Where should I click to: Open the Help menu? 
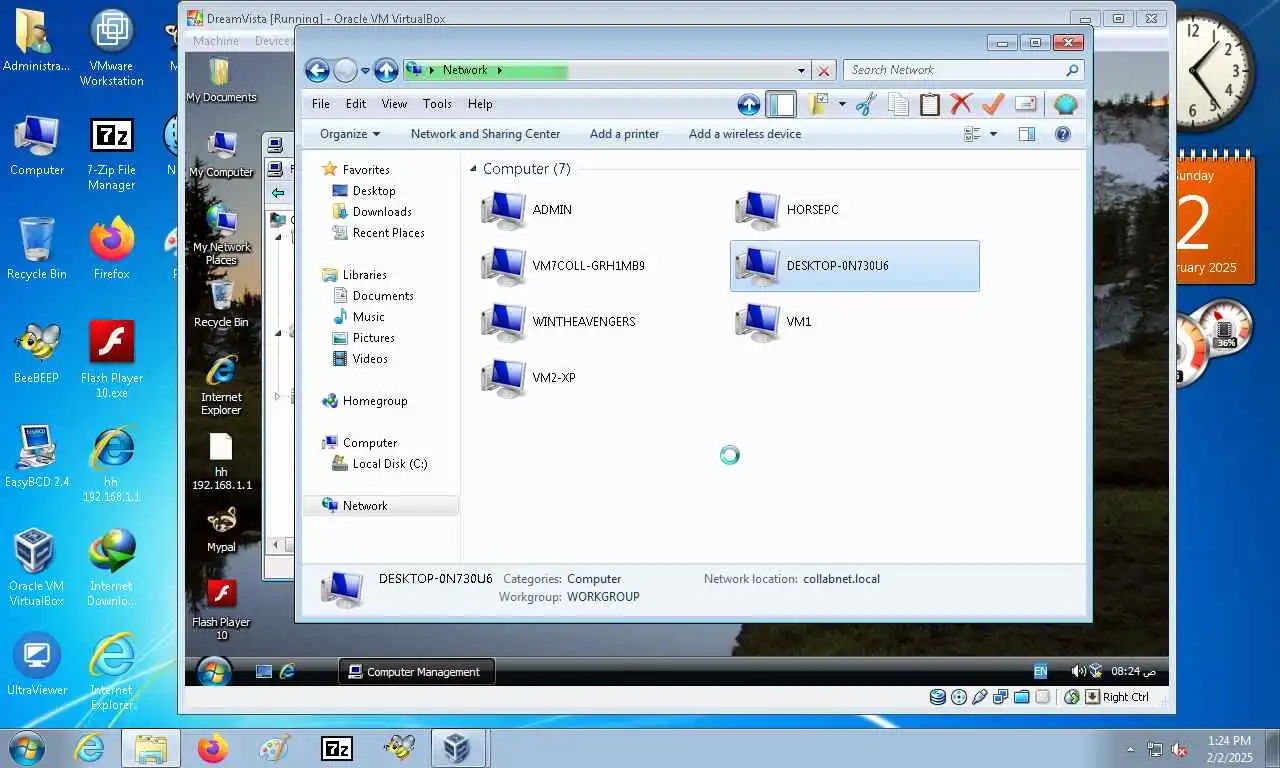coord(480,104)
